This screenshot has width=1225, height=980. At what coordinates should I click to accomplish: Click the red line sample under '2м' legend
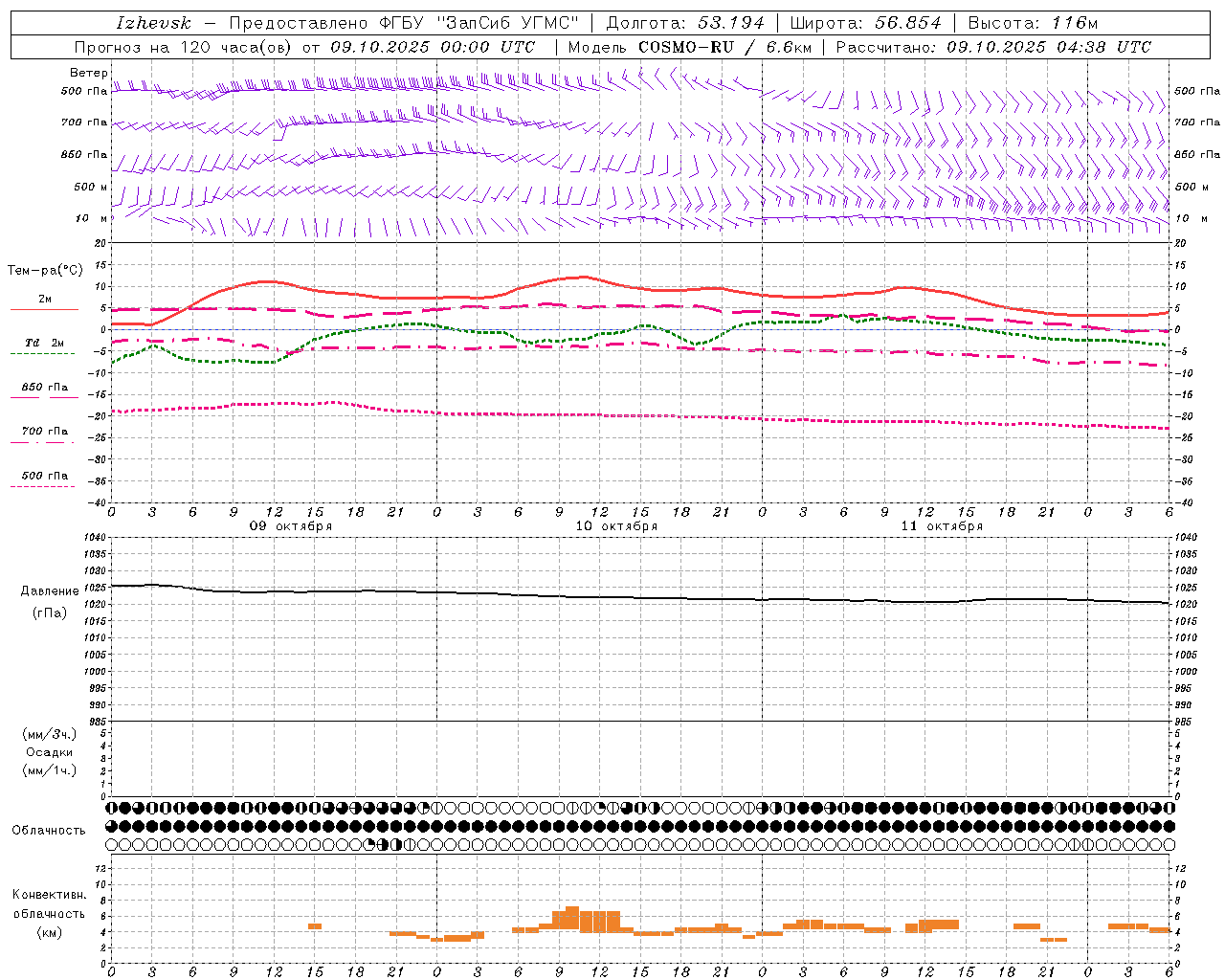click(44, 309)
